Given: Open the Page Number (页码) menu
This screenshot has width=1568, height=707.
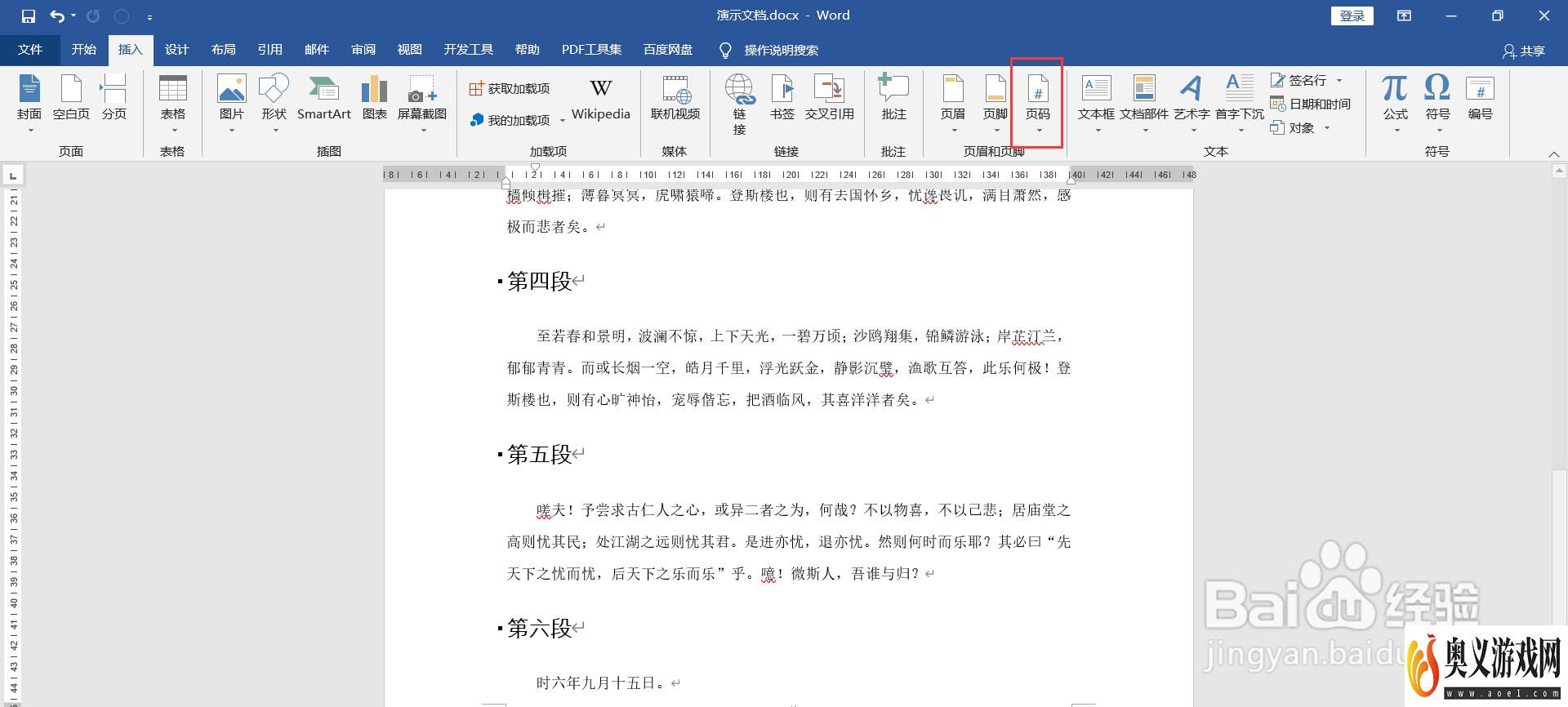Looking at the screenshot, I should (1038, 104).
